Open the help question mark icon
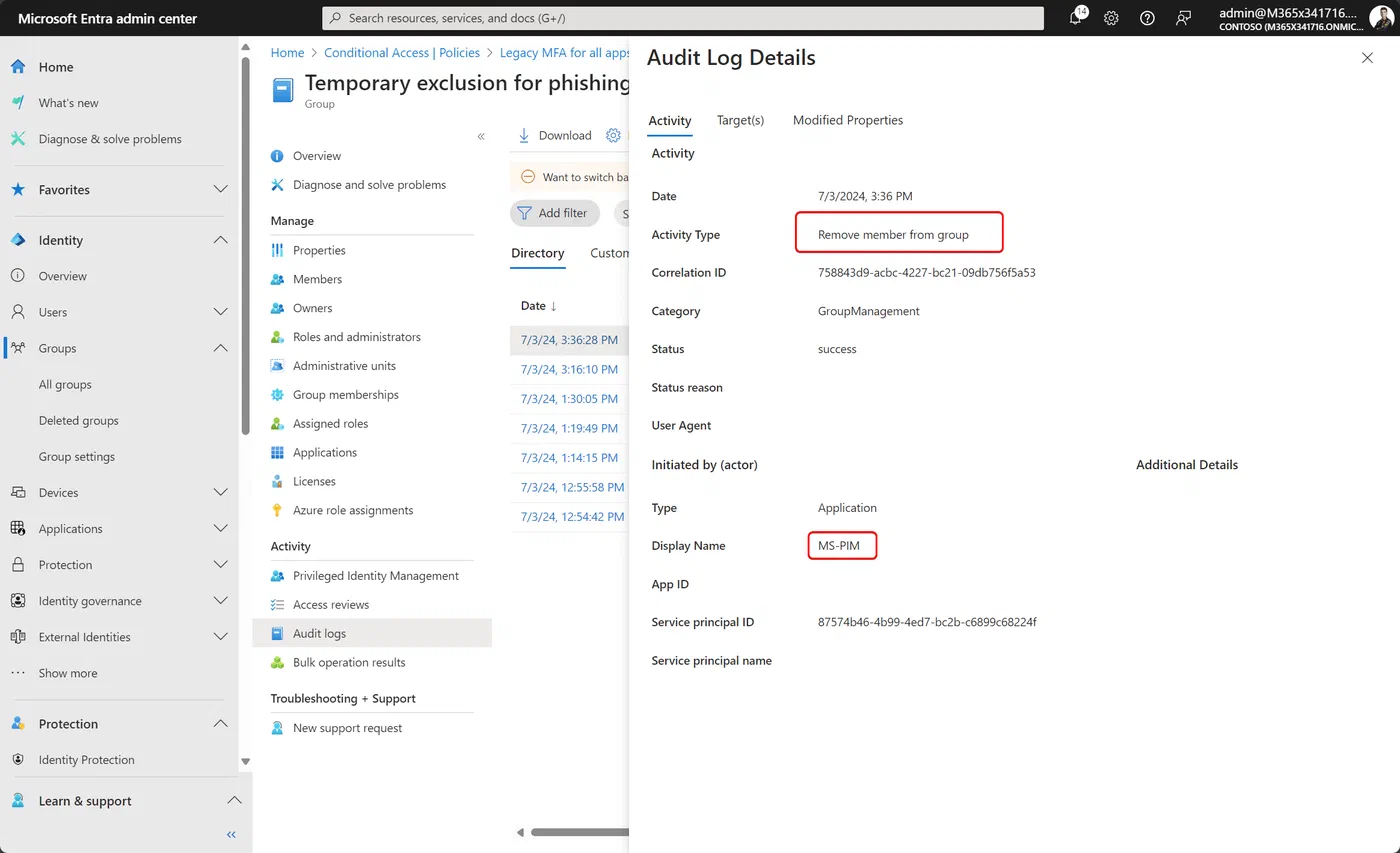Viewport: 1400px width, 853px height. pos(1147,18)
